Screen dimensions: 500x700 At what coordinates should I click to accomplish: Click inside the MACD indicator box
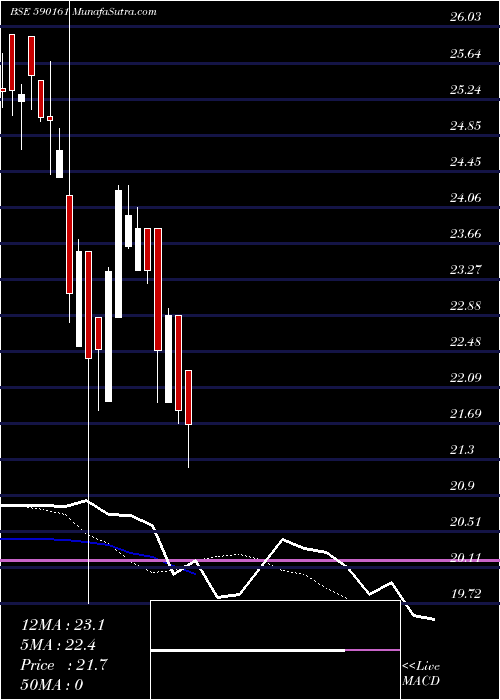click(275, 650)
